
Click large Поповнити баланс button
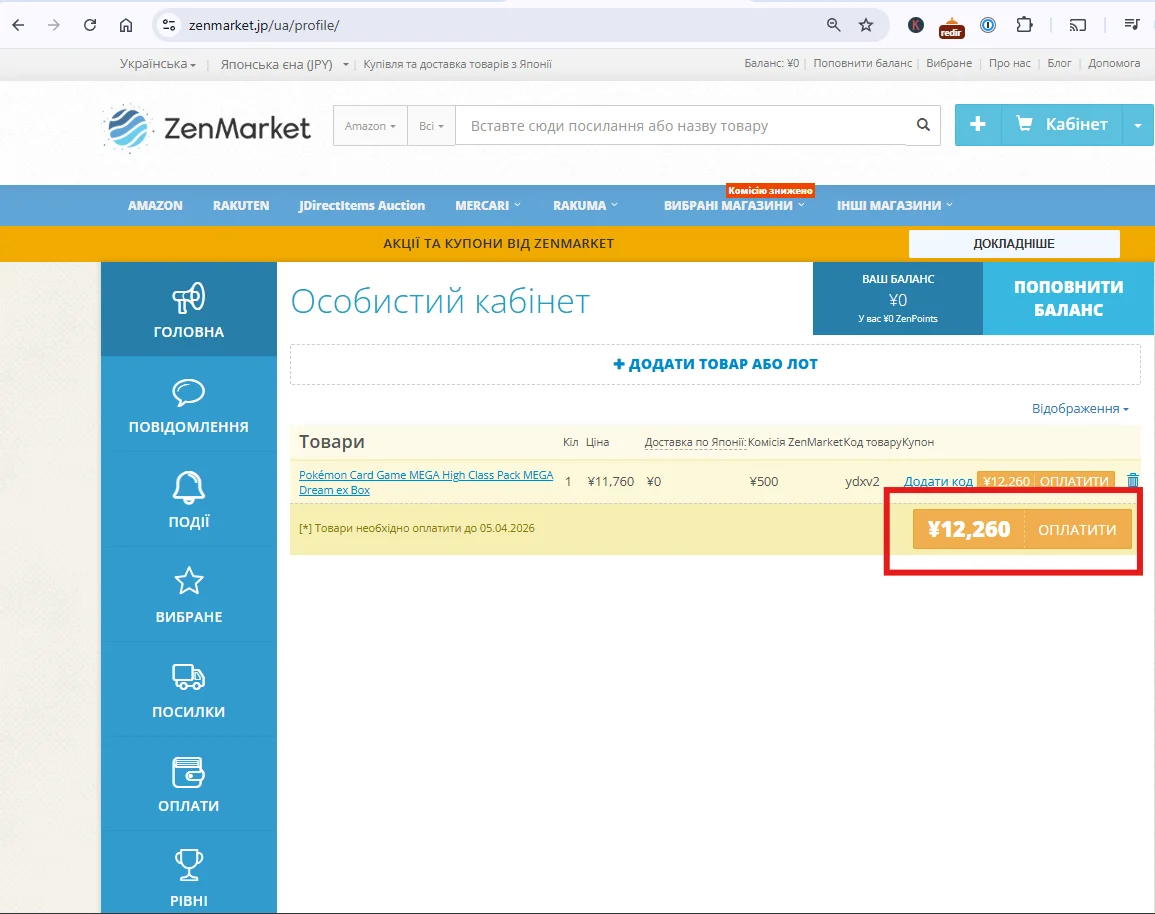tap(1069, 298)
